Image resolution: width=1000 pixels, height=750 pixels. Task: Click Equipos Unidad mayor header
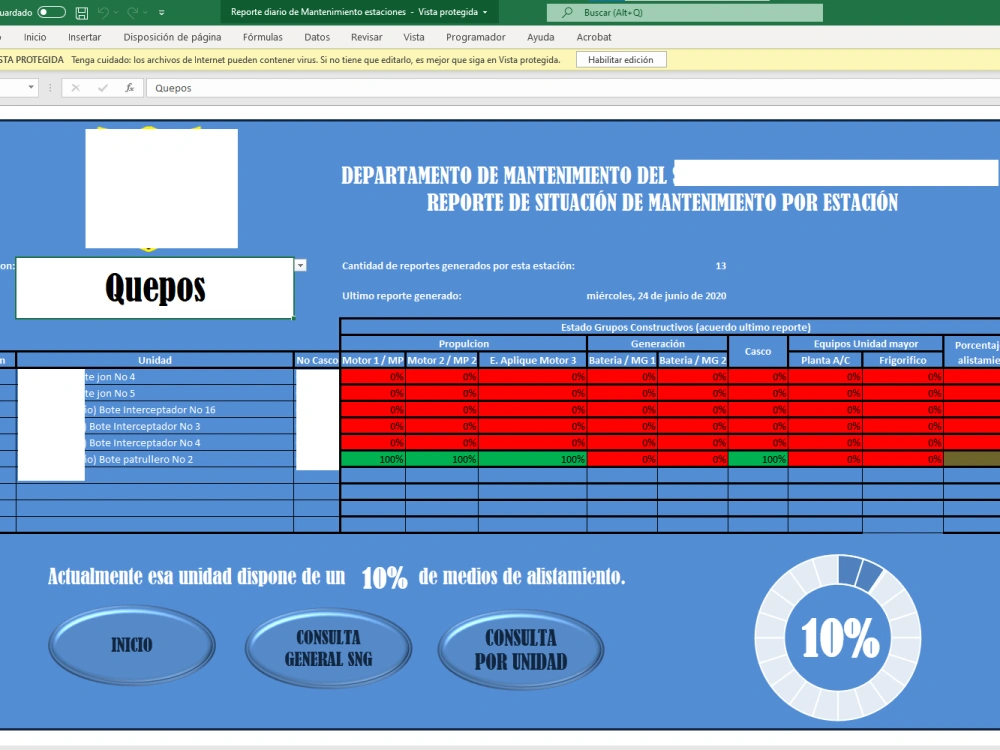pyautogui.click(x=865, y=344)
